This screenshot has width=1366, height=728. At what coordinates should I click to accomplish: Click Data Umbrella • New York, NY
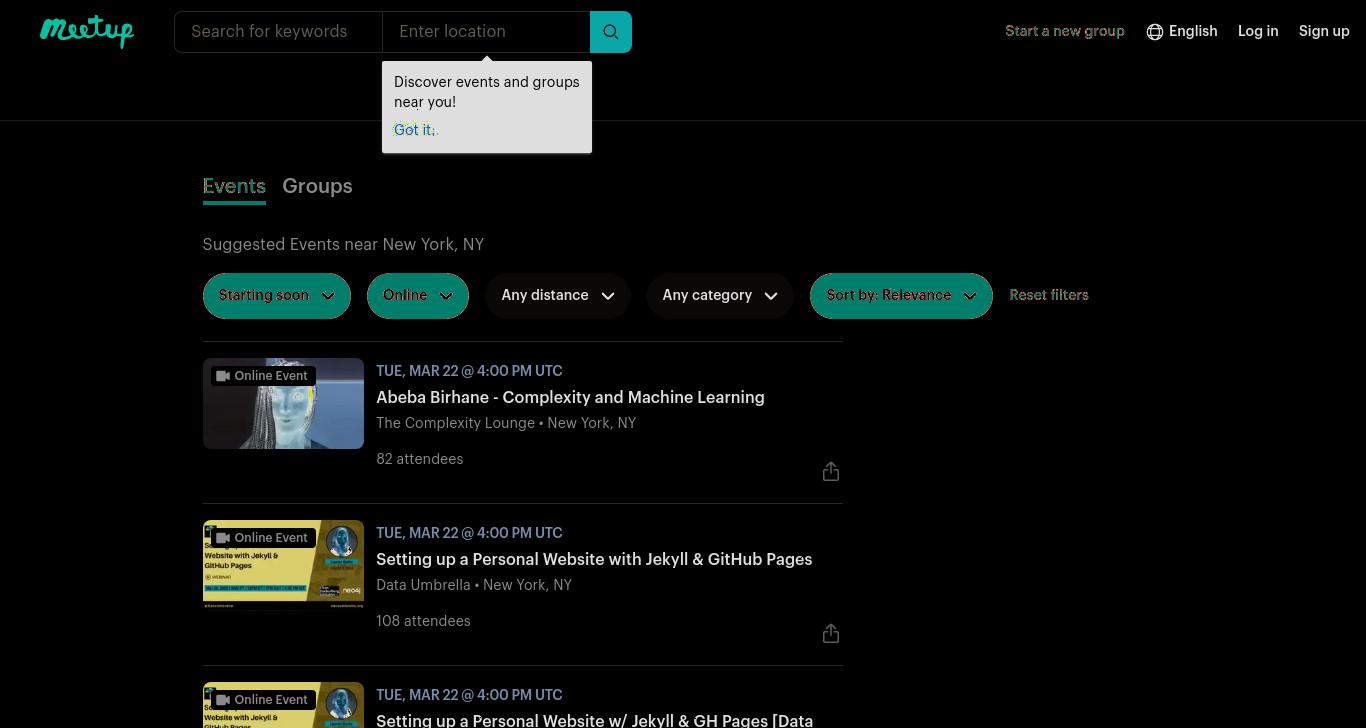[474, 585]
